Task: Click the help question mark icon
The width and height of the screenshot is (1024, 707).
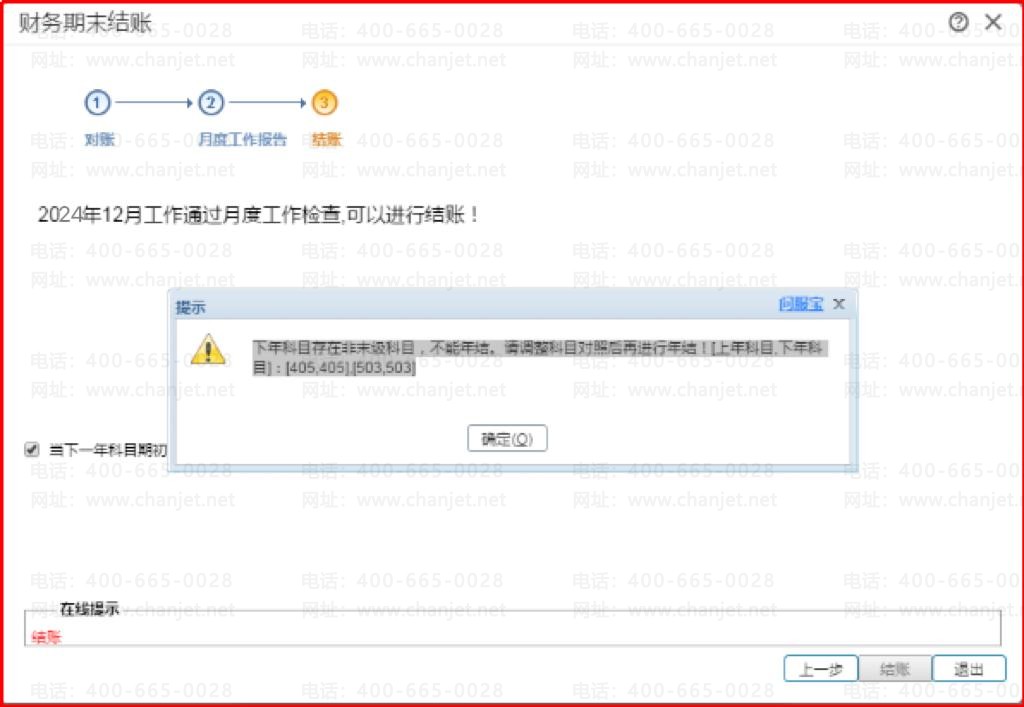Action: (959, 23)
